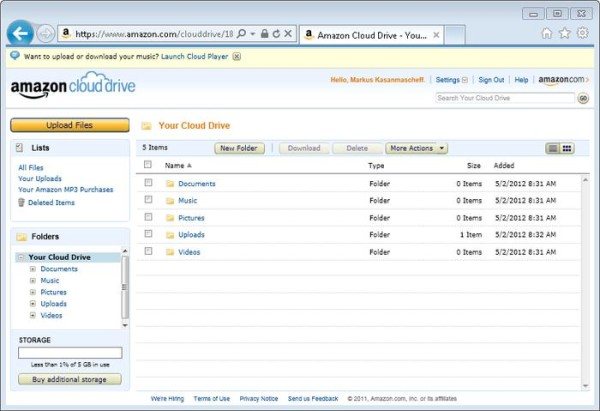Click the address bar refresh icon

(276, 33)
